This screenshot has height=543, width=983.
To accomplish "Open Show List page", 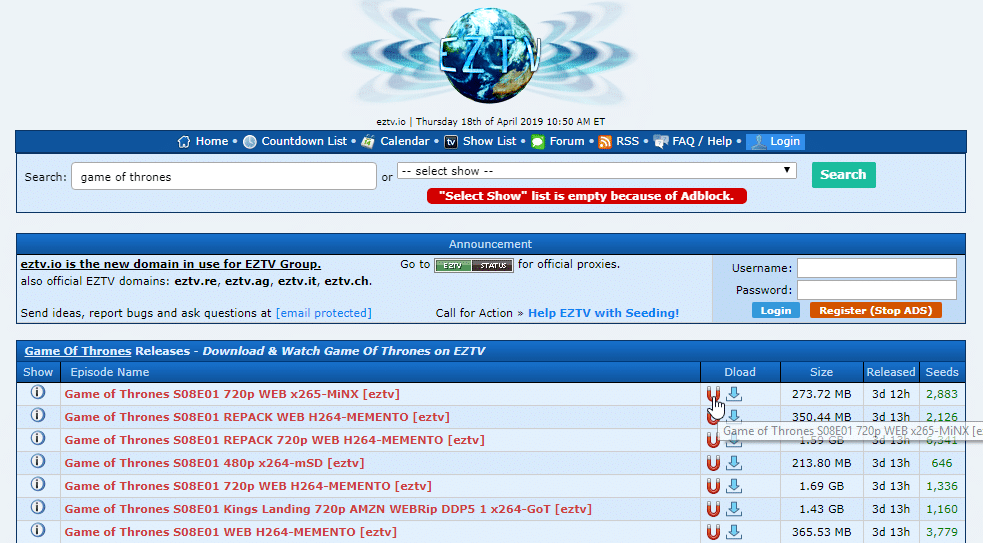I will (490, 141).
